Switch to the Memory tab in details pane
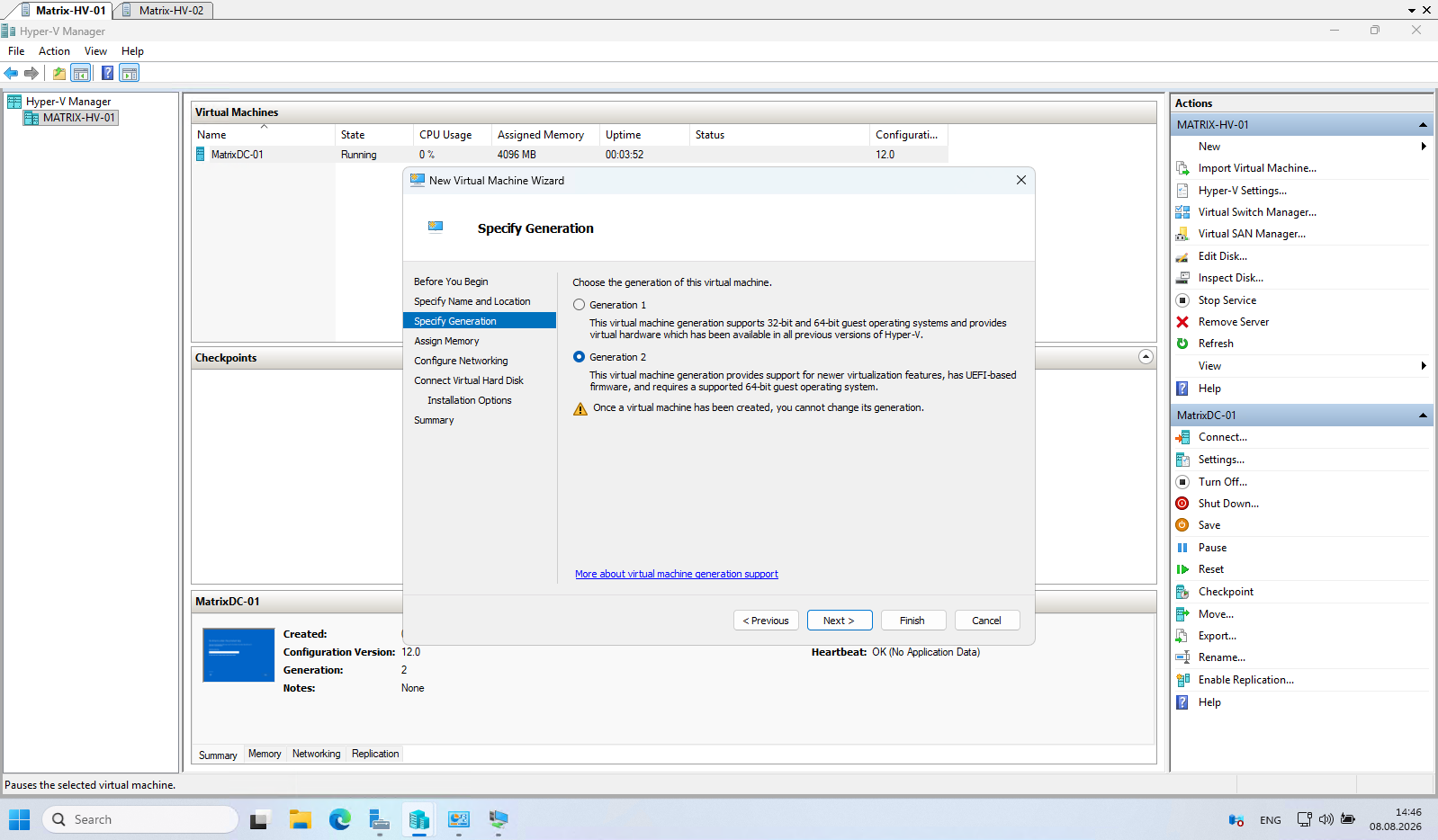1438x840 pixels. pos(265,755)
